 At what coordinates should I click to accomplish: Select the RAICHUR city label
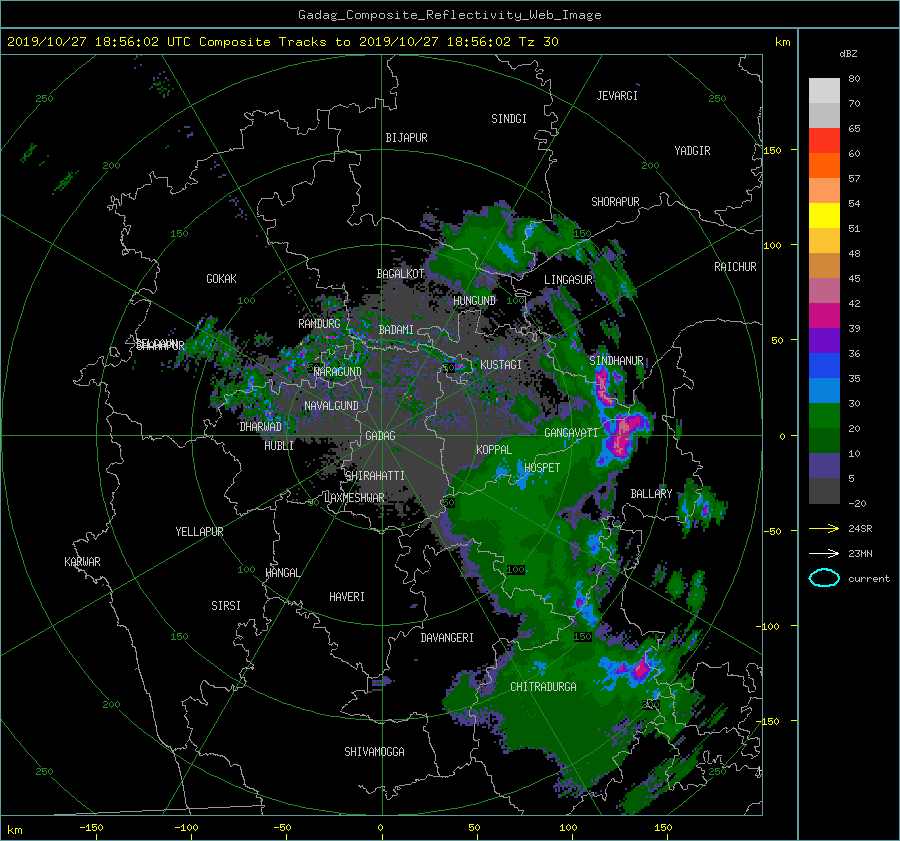tap(735, 267)
